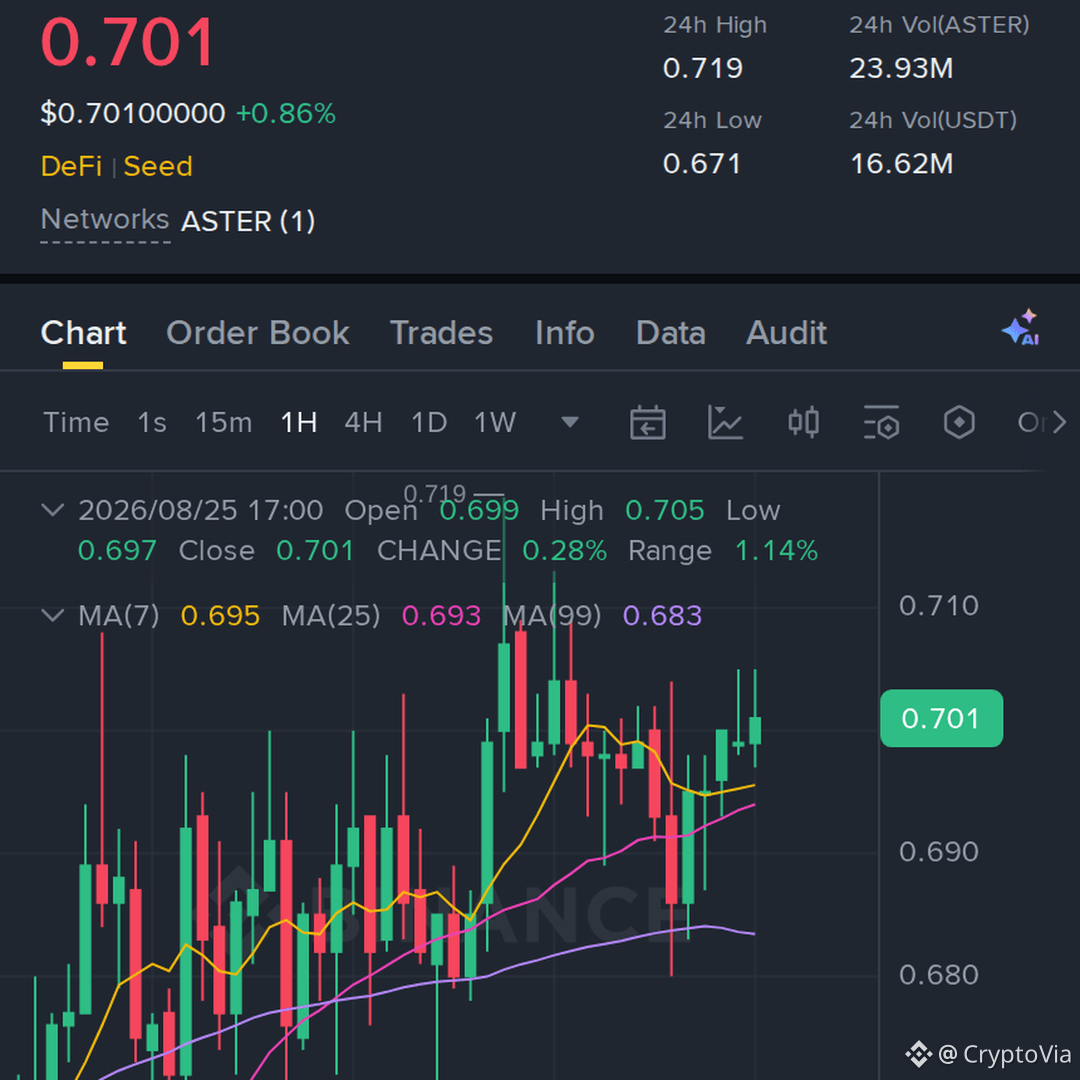The width and height of the screenshot is (1080, 1080).
Task: Click the MA(7) indicator label
Action: (x=118, y=616)
